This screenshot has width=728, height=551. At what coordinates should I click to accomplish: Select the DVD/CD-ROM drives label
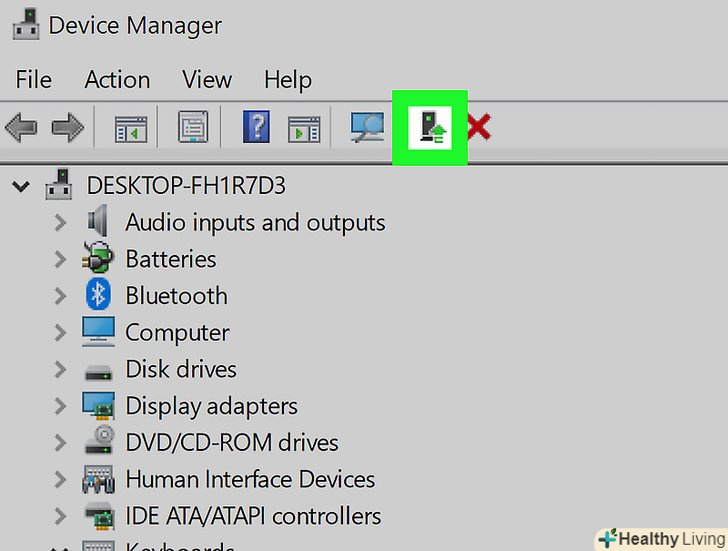point(232,443)
